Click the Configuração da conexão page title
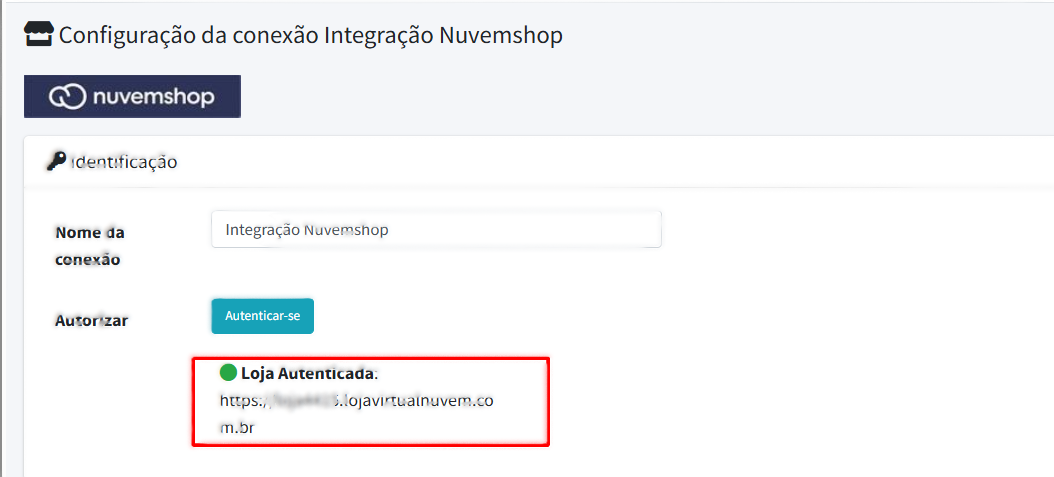Screen dimensions: 1054x477 [190, 36]
